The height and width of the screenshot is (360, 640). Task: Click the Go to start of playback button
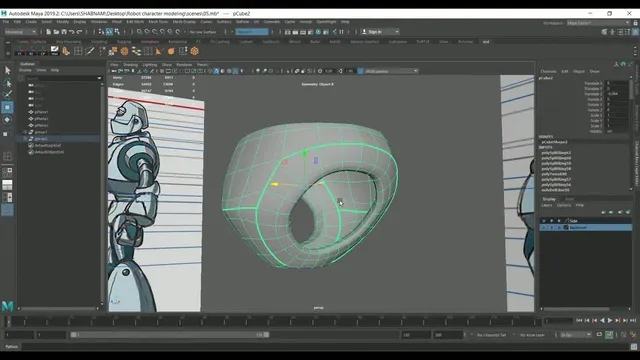[x=579, y=321]
